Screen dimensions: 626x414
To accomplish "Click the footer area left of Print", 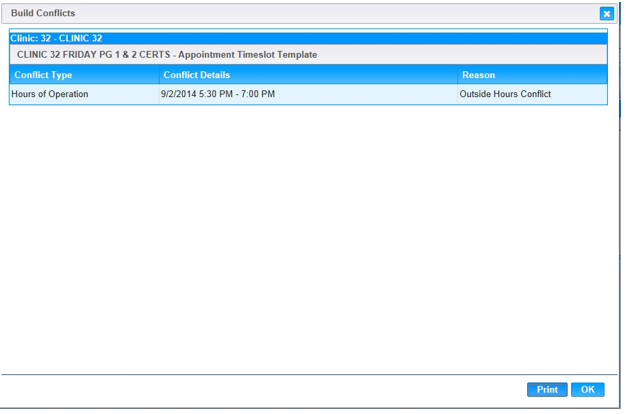I will tap(300, 390).
